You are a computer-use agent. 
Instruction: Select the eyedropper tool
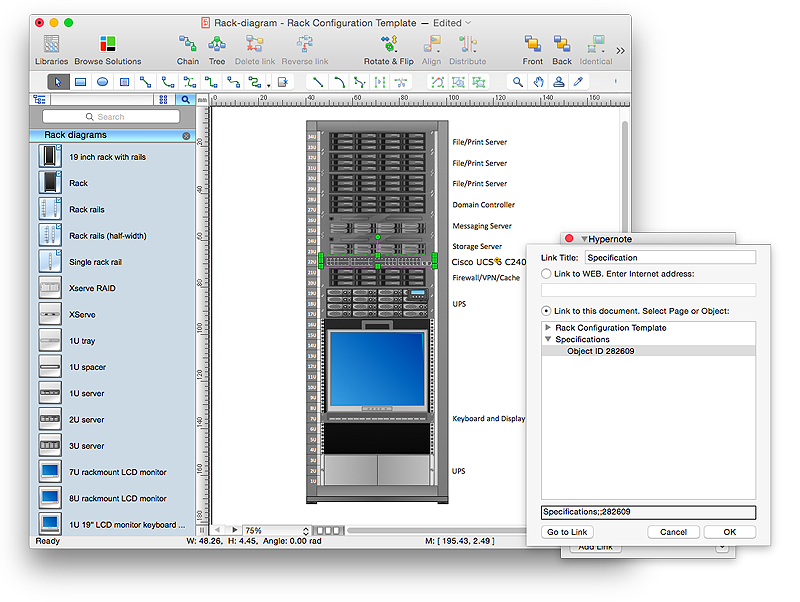pyautogui.click(x=578, y=82)
